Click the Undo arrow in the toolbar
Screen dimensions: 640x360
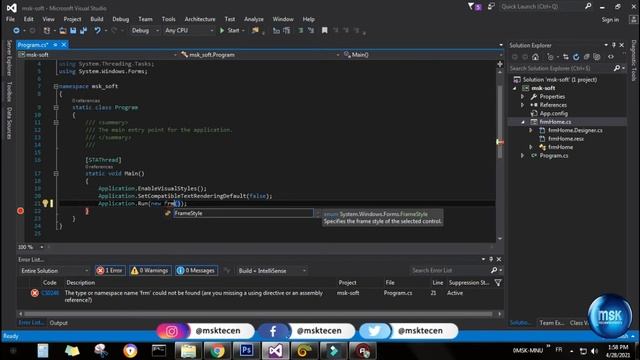click(97, 31)
